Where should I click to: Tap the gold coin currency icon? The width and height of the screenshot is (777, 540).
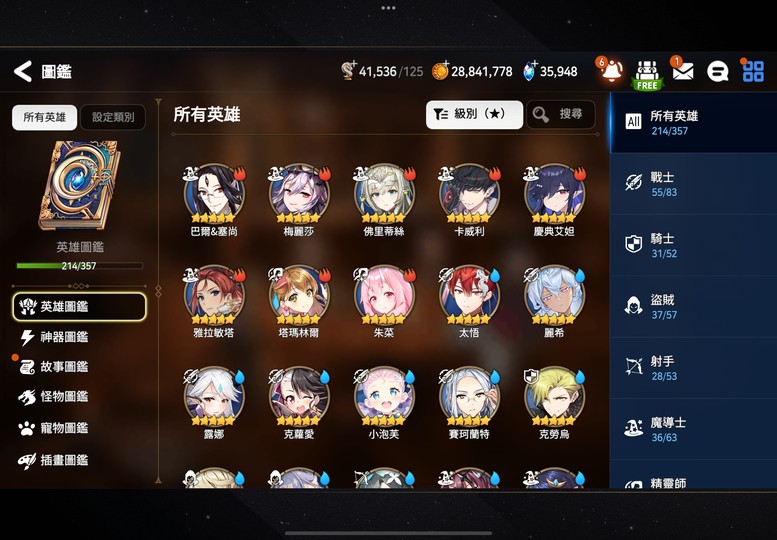point(440,71)
